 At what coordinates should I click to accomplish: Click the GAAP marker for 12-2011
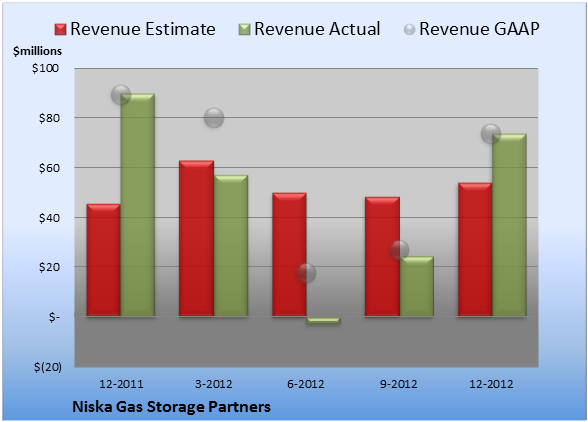(121, 95)
